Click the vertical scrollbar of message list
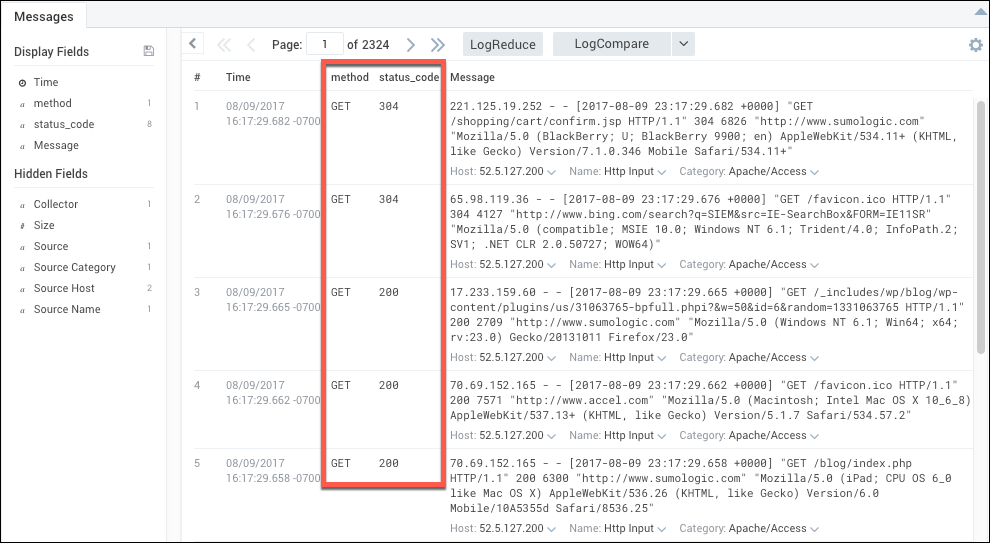The width and height of the screenshot is (990, 543). (980, 220)
